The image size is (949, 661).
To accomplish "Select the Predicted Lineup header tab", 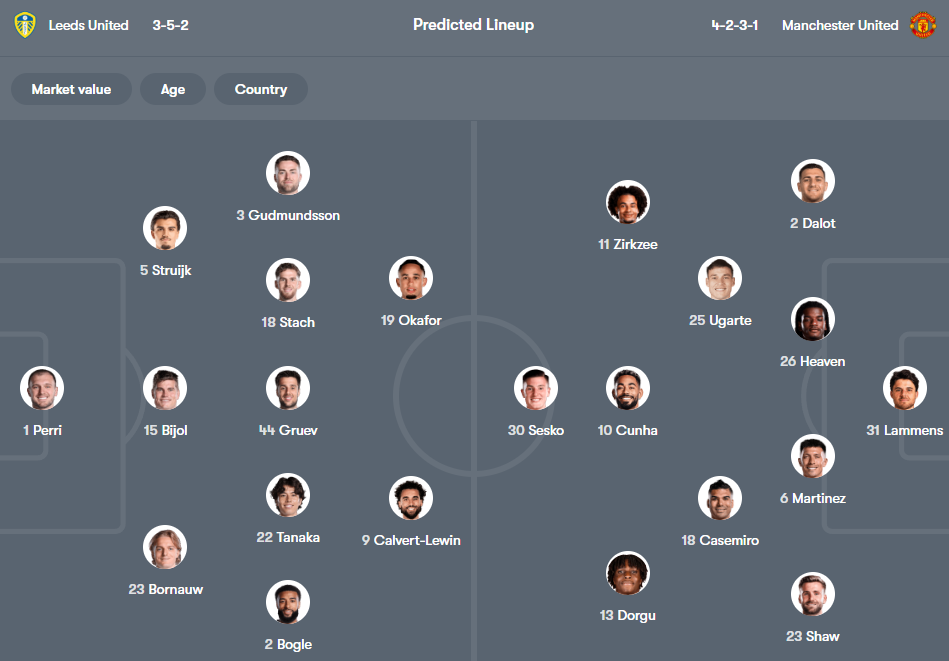I will [x=473, y=24].
